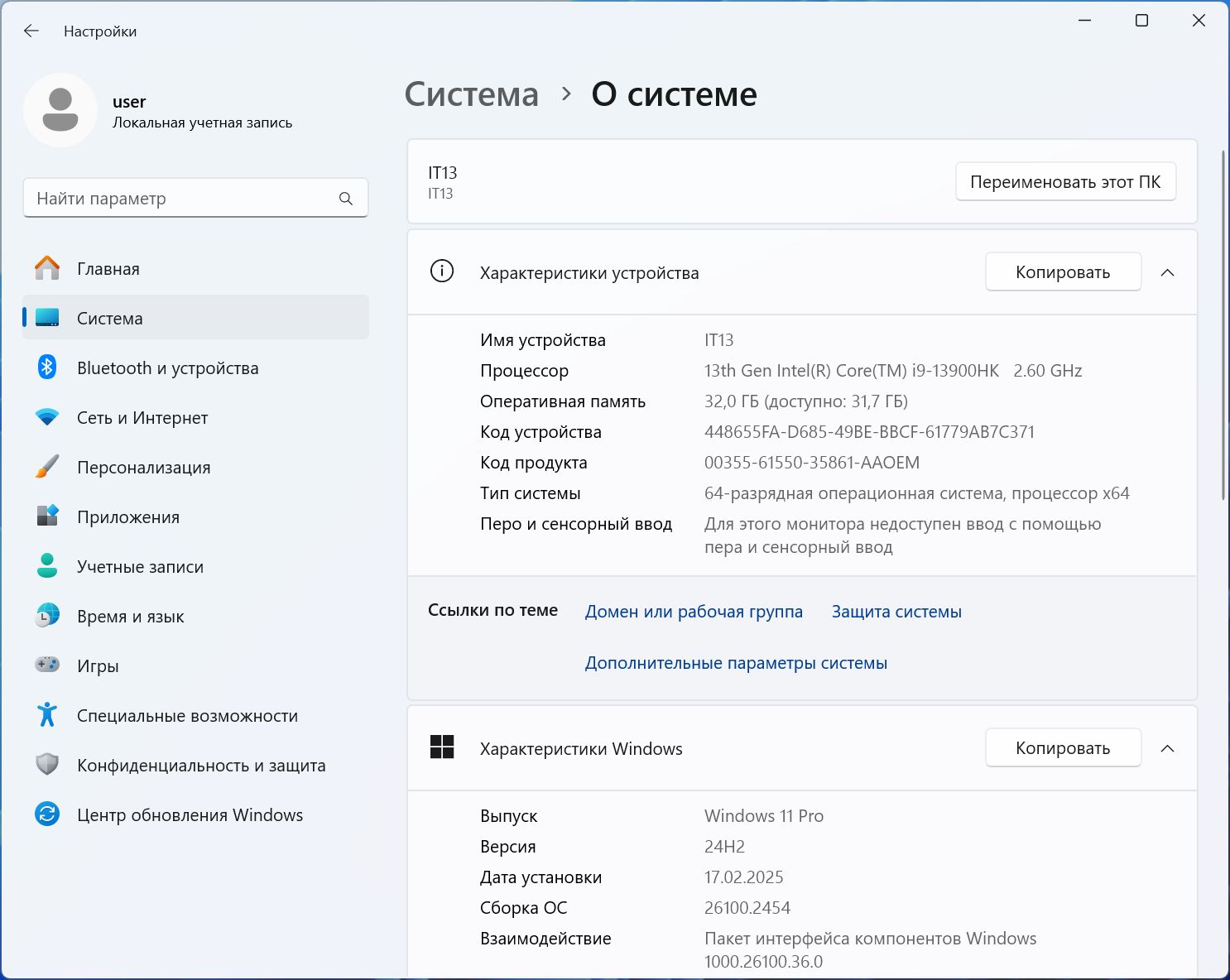Click the OS build value 26100.2454

coord(747,908)
